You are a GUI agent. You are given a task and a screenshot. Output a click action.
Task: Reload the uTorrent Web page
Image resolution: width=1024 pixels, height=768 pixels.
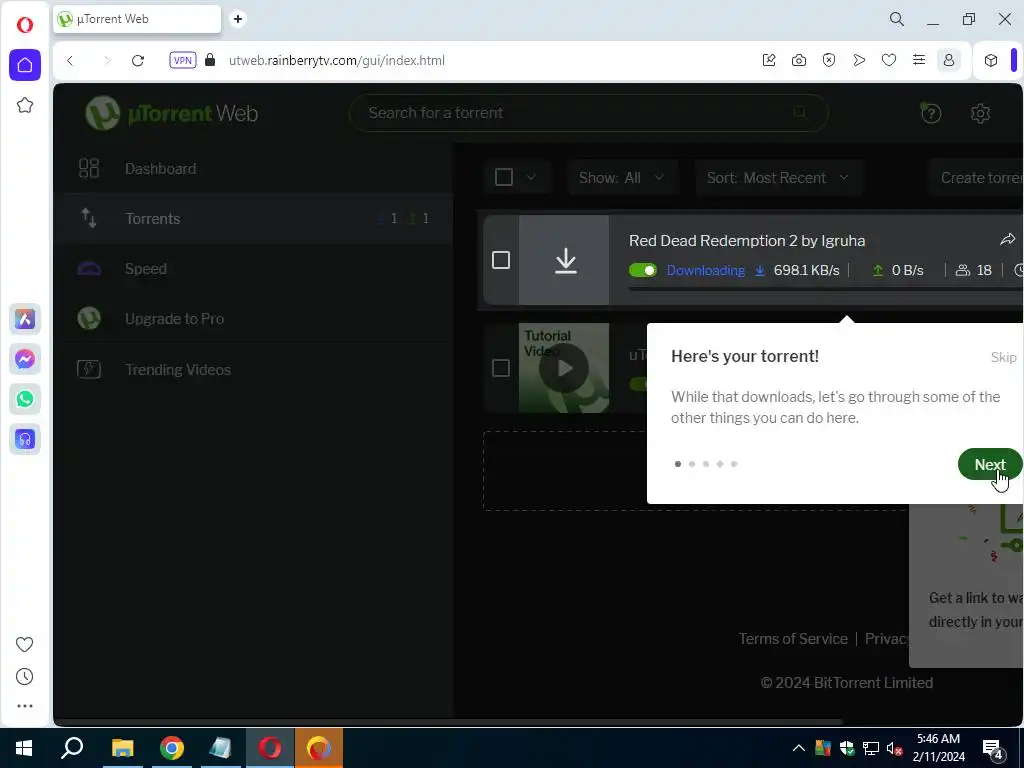point(138,61)
